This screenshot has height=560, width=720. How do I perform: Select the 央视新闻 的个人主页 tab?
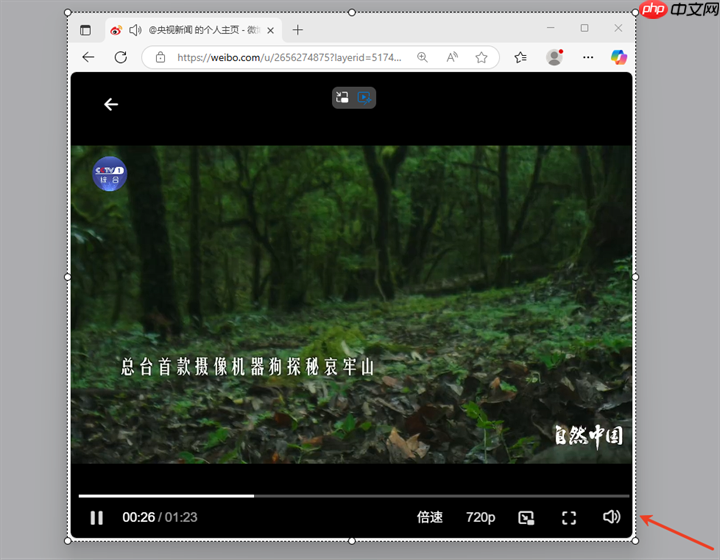point(193,30)
